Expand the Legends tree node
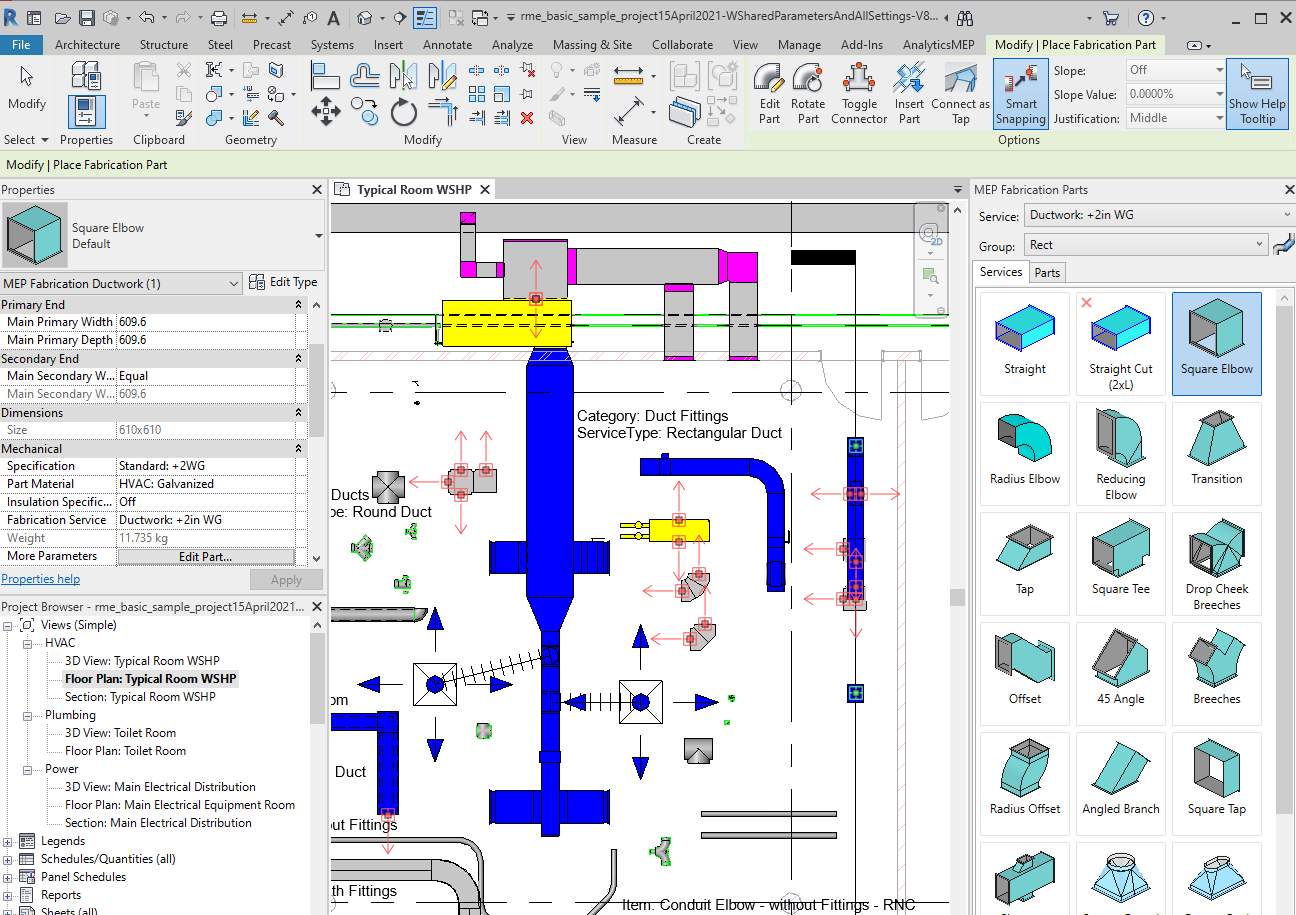This screenshot has width=1296, height=915. coord(8,841)
